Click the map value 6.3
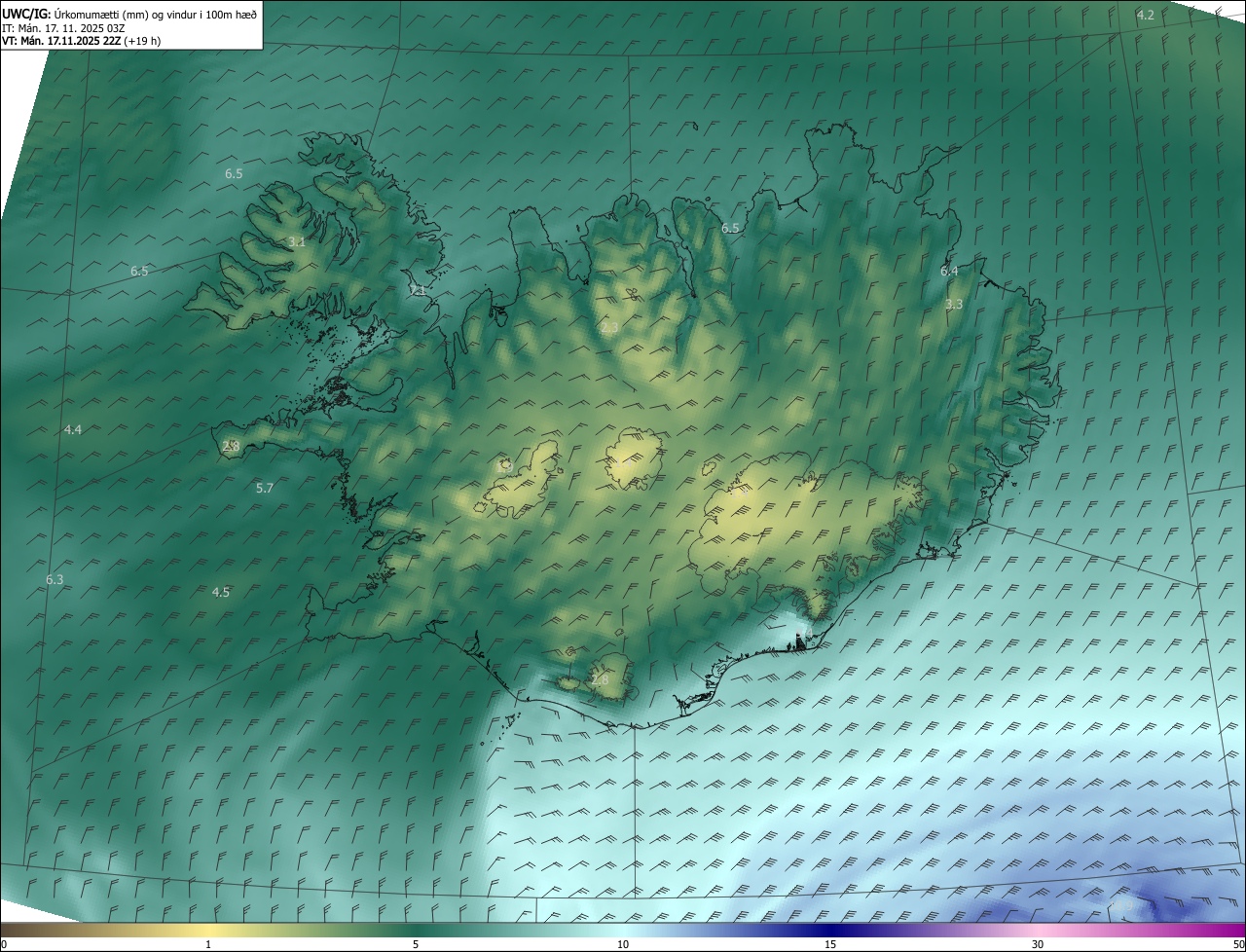Screen dimensions: 1246x952 pos(55,580)
